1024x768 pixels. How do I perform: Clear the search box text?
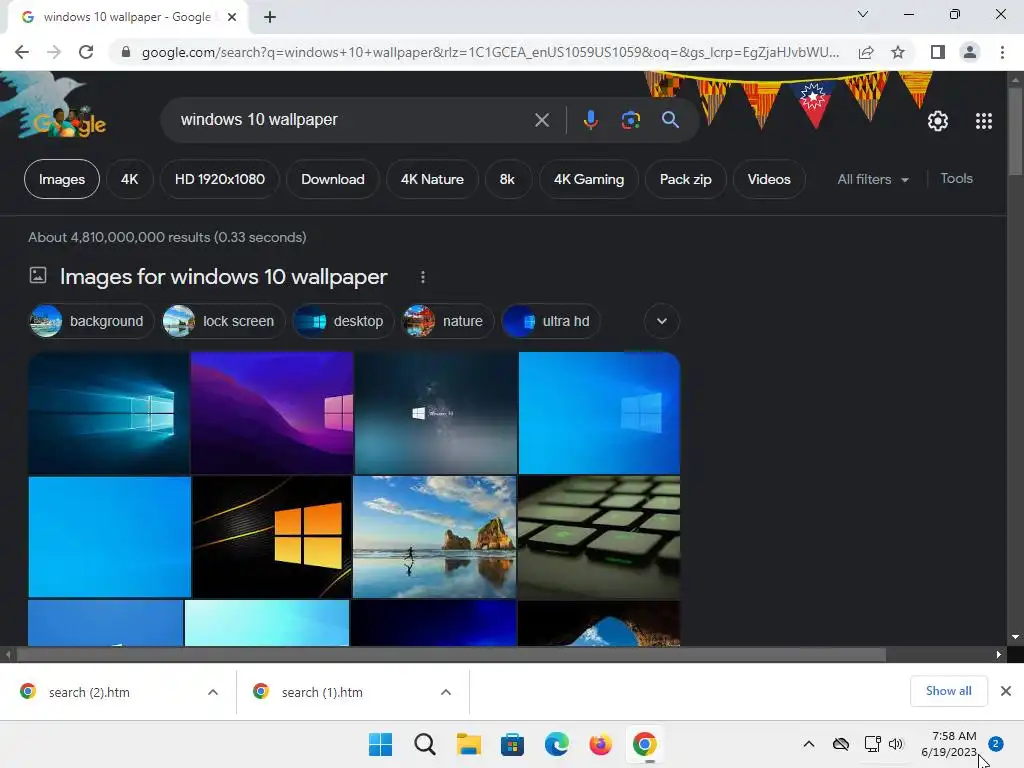coord(542,120)
